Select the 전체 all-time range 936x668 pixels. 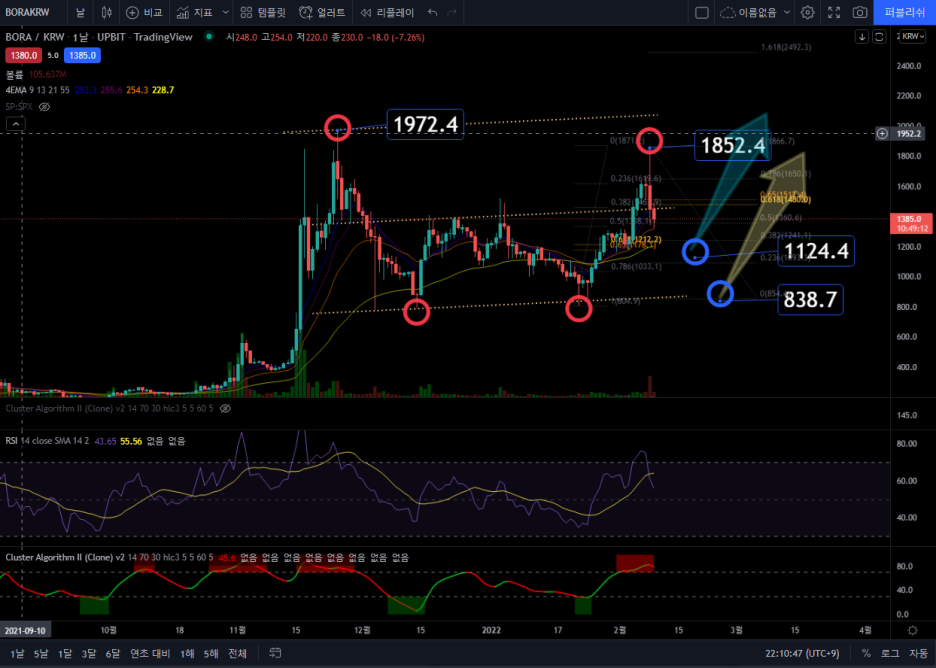(x=237, y=654)
